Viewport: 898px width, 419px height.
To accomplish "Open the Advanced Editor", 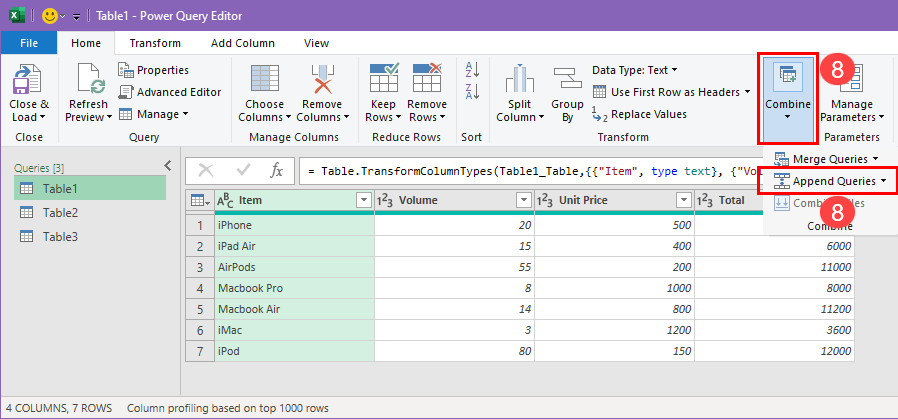I will [170, 92].
